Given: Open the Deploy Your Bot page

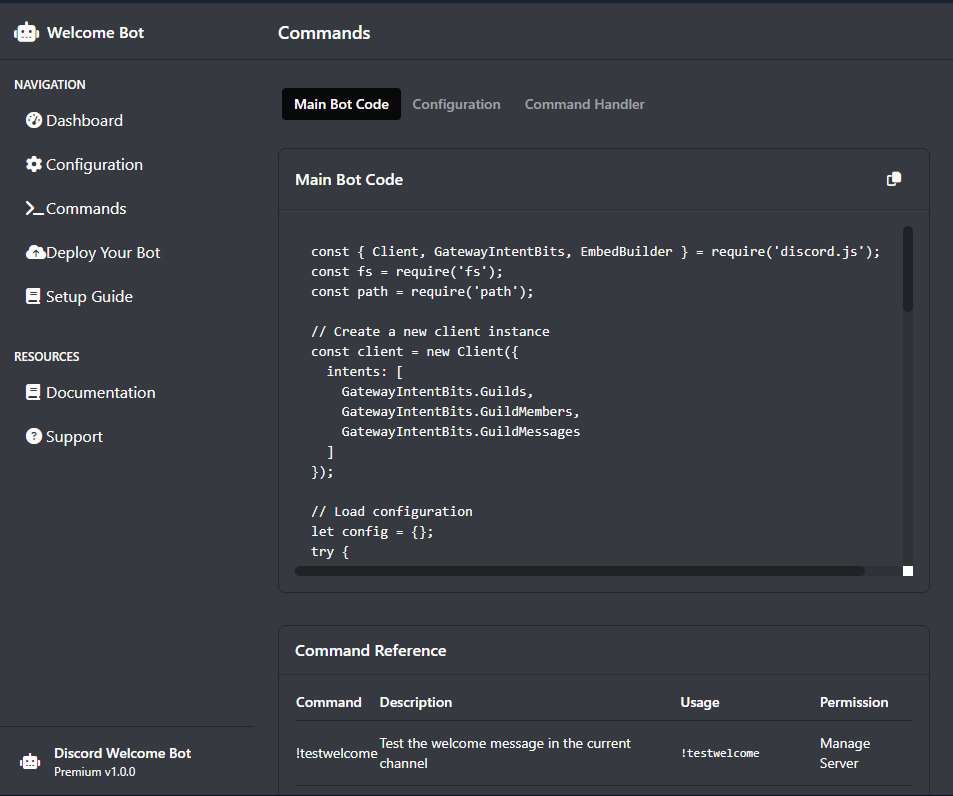Looking at the screenshot, I should coord(103,253).
